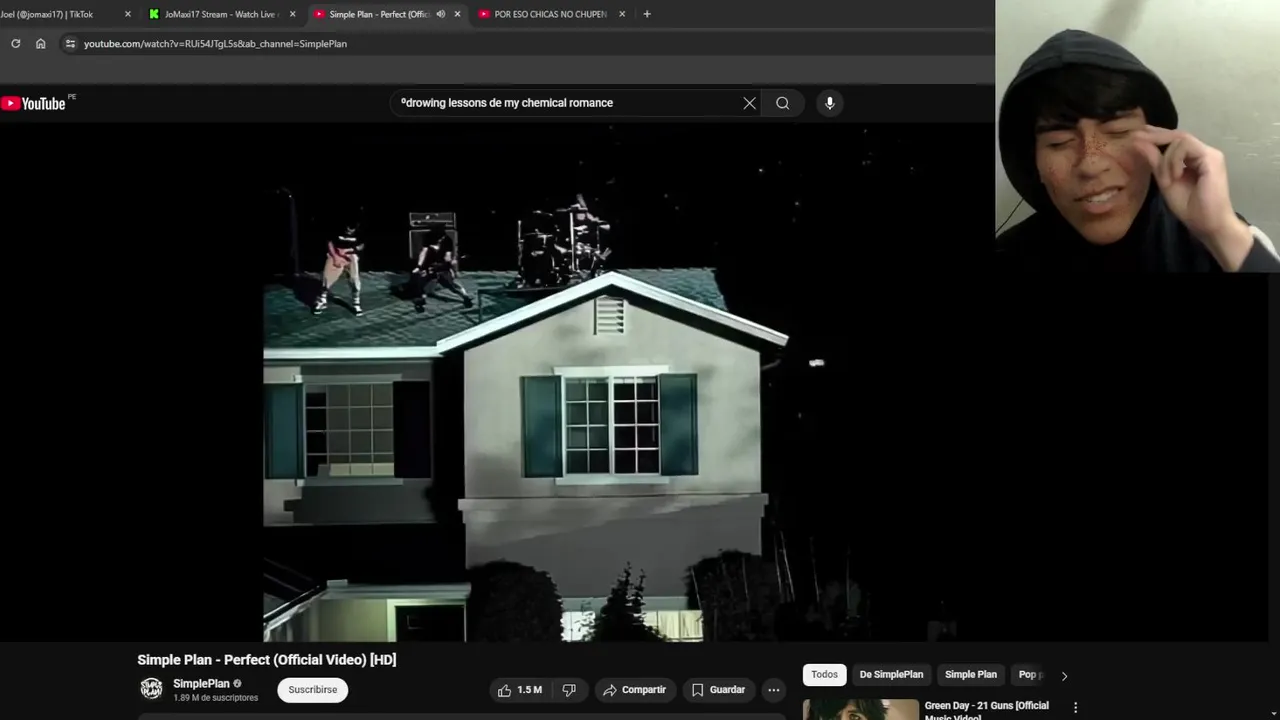Click the 1.89 M de suscriptores text
This screenshot has height=720, width=1280.
coord(216,698)
